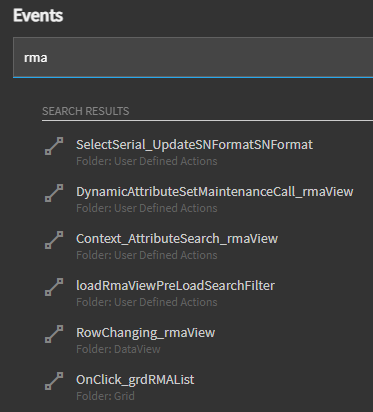
Task: Choose the RowChanging_rmaView event
Action: coord(146,333)
